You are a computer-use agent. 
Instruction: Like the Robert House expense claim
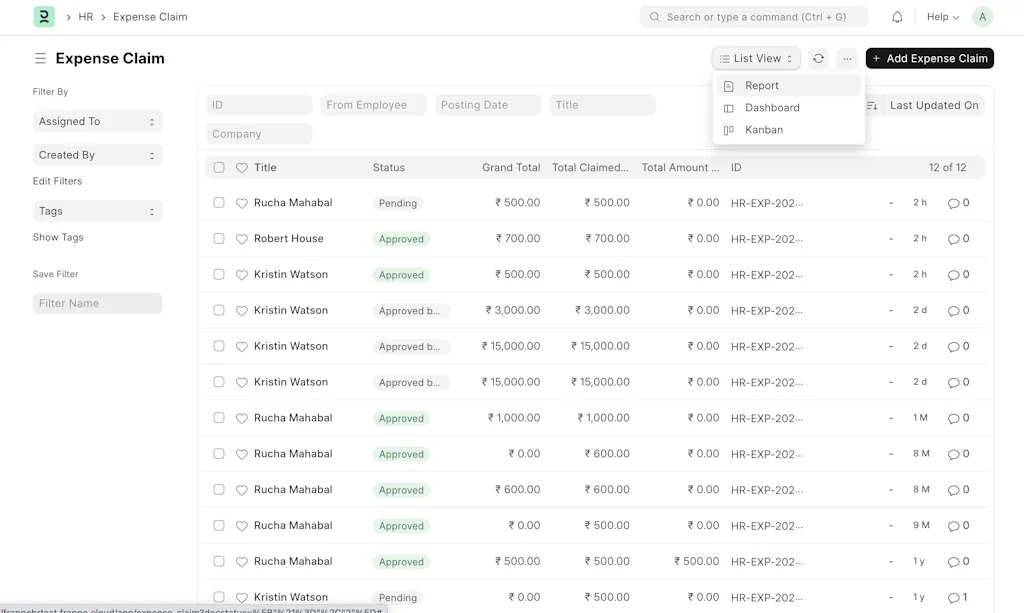coord(241,239)
